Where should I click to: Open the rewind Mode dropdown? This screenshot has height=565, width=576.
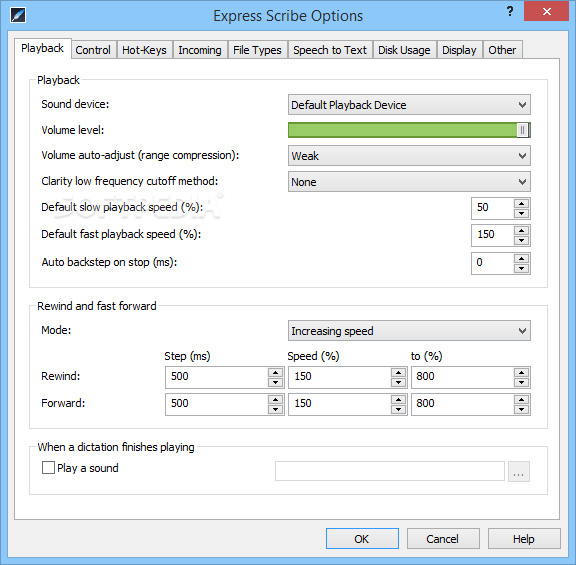[409, 331]
